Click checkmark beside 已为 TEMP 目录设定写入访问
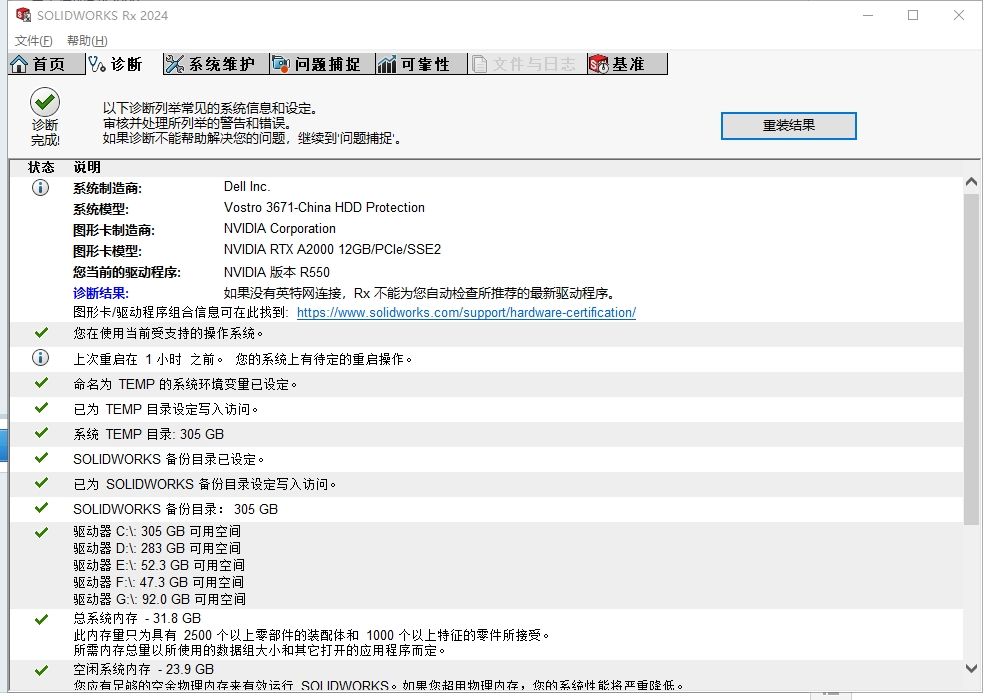 pyautogui.click(x=42, y=408)
